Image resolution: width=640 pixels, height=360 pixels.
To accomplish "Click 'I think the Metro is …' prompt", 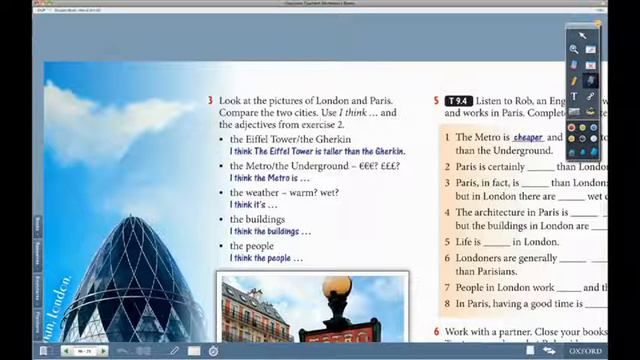I will [269, 178].
